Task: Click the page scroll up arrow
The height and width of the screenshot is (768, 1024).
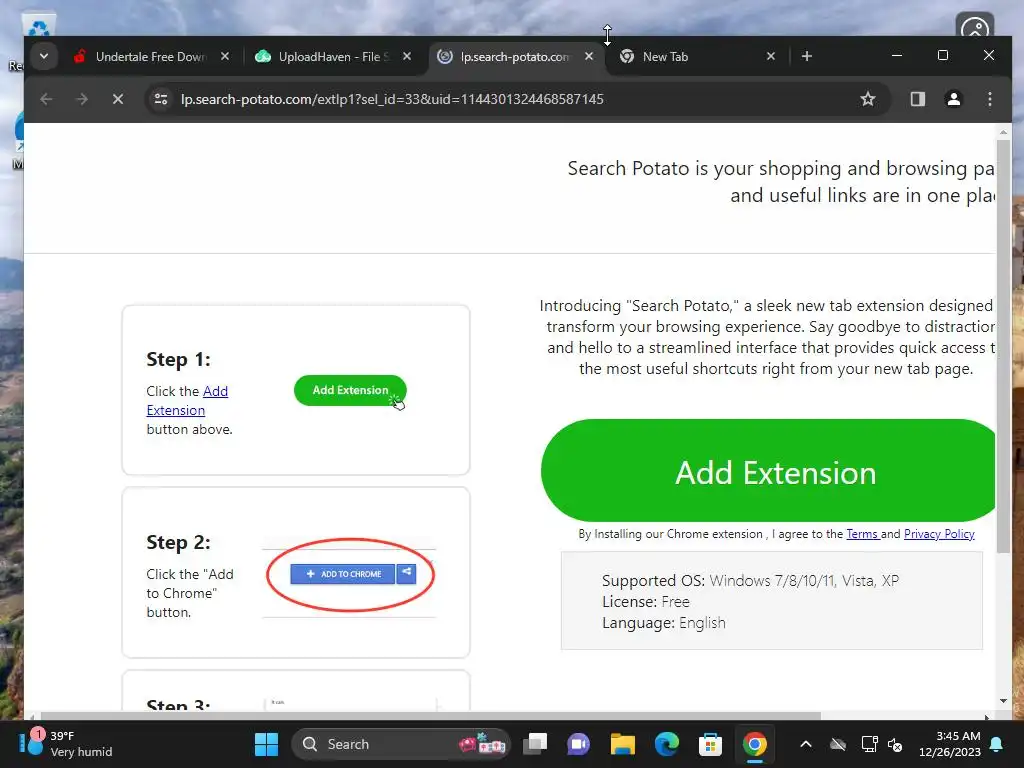Action: pyautogui.click(x=1004, y=132)
